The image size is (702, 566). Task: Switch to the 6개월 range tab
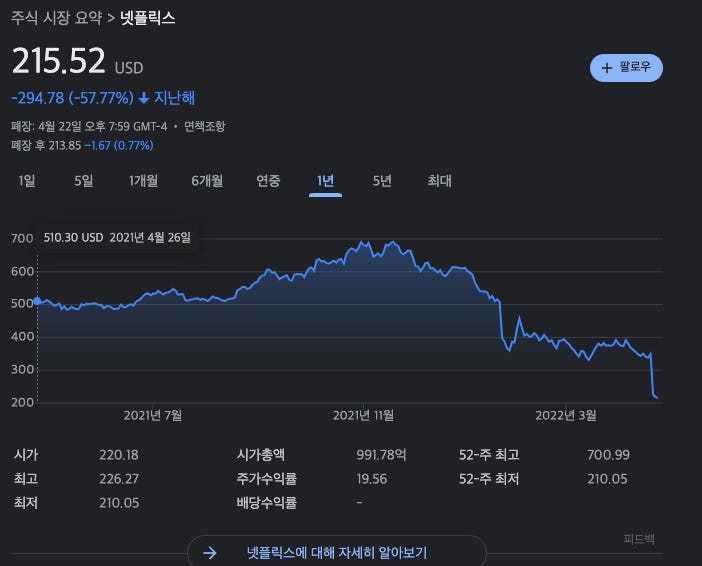(207, 181)
